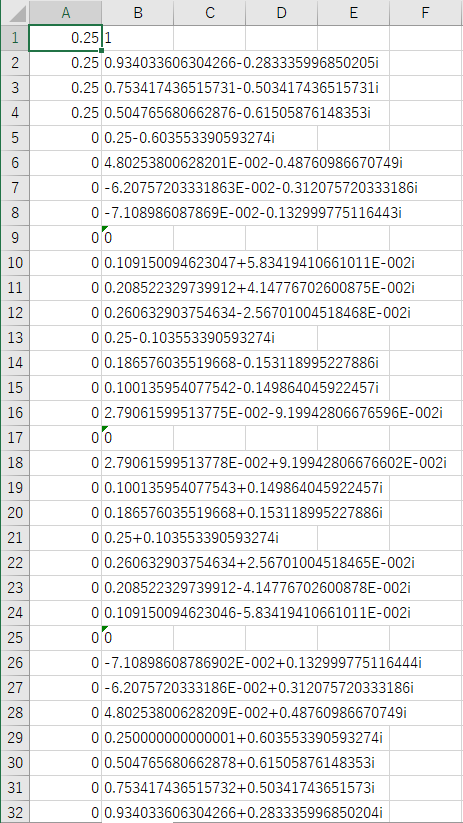Select row 1 header
This screenshot has height=823, width=463.
[14, 38]
